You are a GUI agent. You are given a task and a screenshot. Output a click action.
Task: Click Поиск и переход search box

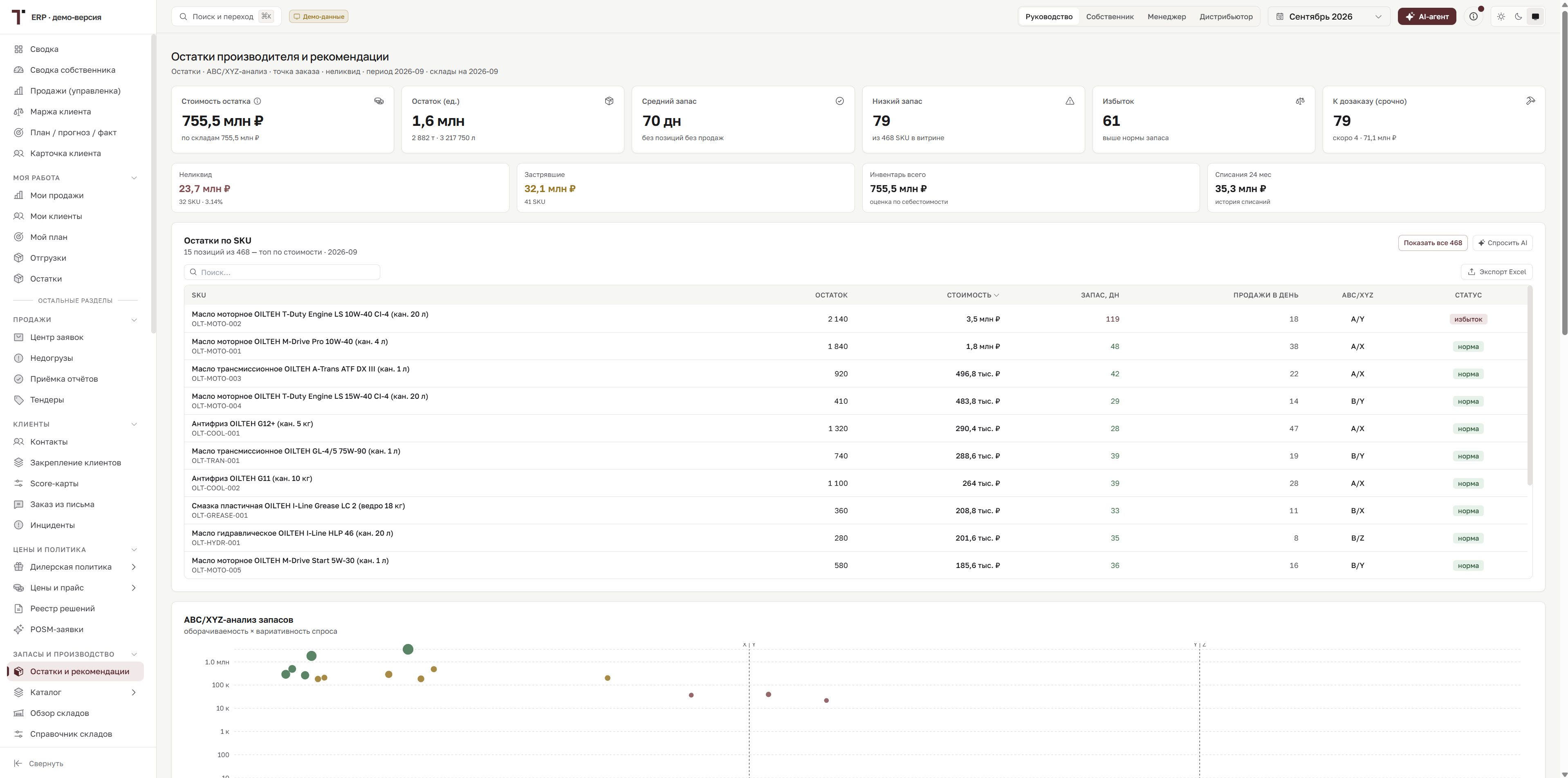point(226,16)
